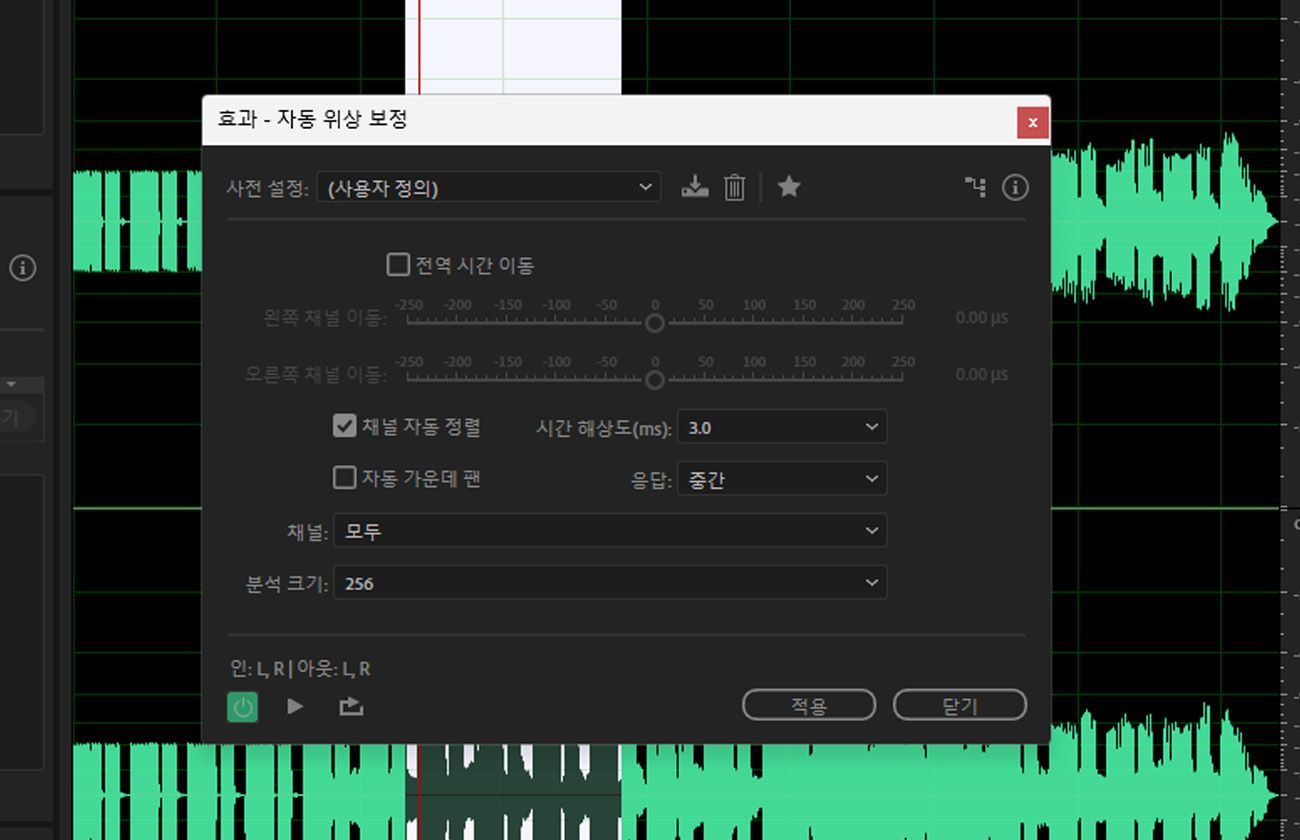Apply the effect with the 적용 button

pos(808,704)
